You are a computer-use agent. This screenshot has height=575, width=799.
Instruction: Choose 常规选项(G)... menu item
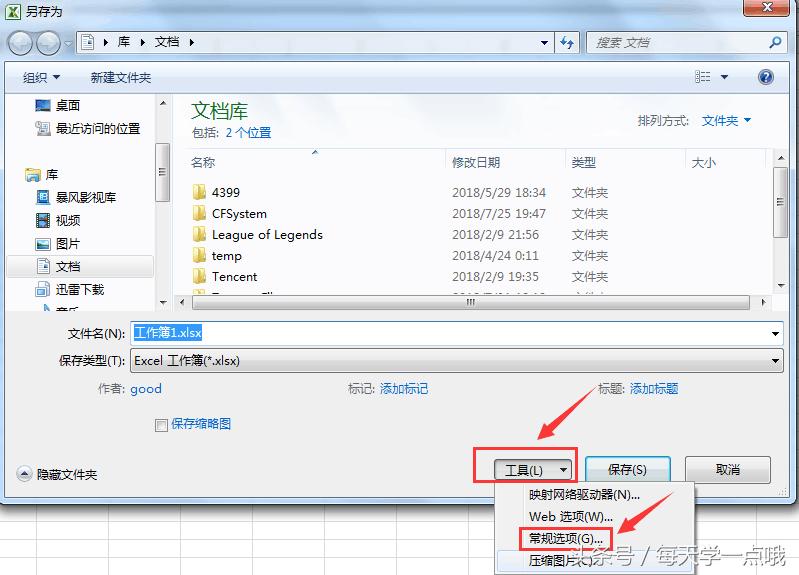tap(566, 538)
